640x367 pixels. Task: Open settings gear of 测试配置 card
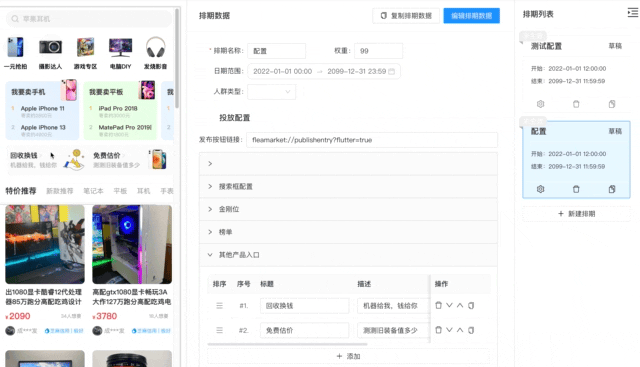coord(540,104)
